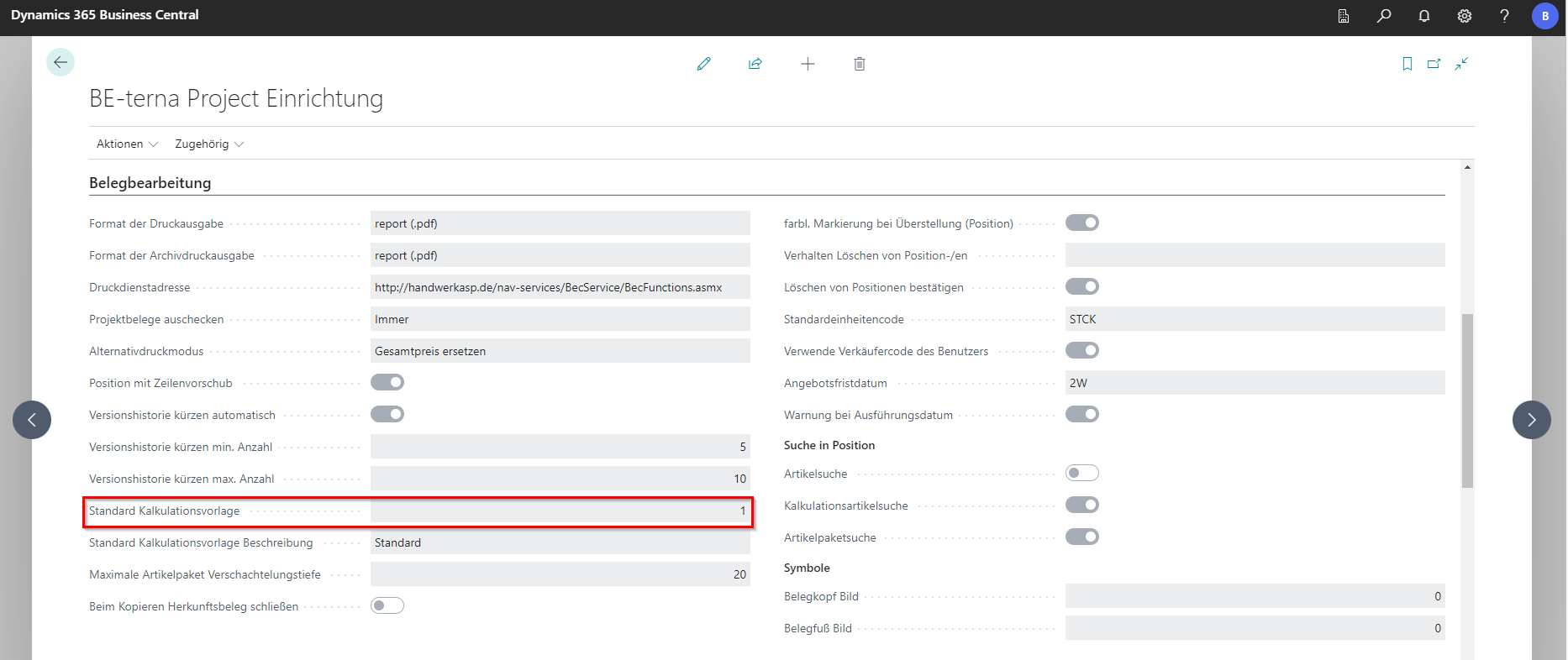The image size is (1568, 660).
Task: Click the help question mark icon
Action: pyautogui.click(x=1504, y=16)
